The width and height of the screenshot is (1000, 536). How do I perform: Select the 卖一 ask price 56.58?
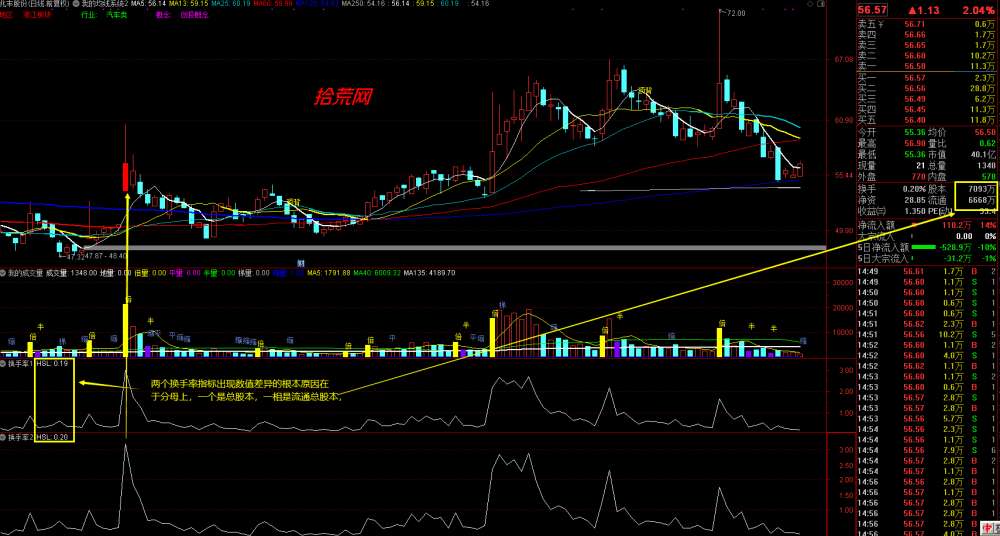point(915,66)
